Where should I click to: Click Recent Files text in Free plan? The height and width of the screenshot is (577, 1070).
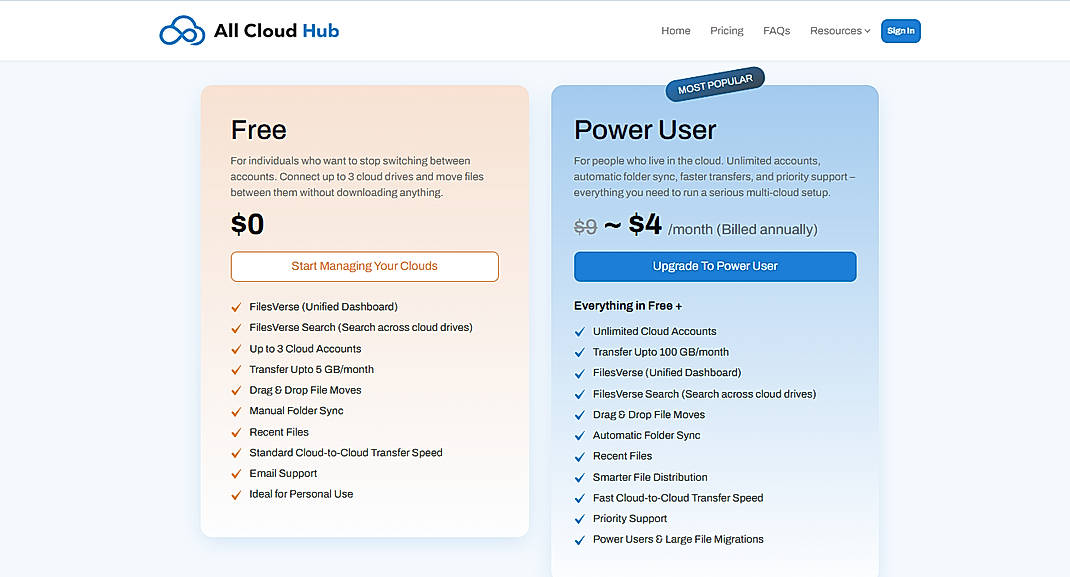(278, 432)
